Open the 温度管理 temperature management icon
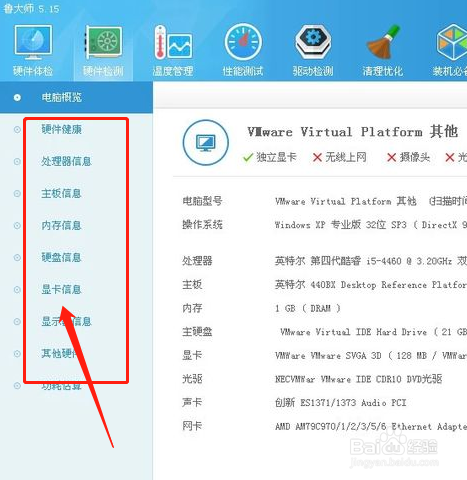The image size is (467, 480). (x=173, y=50)
